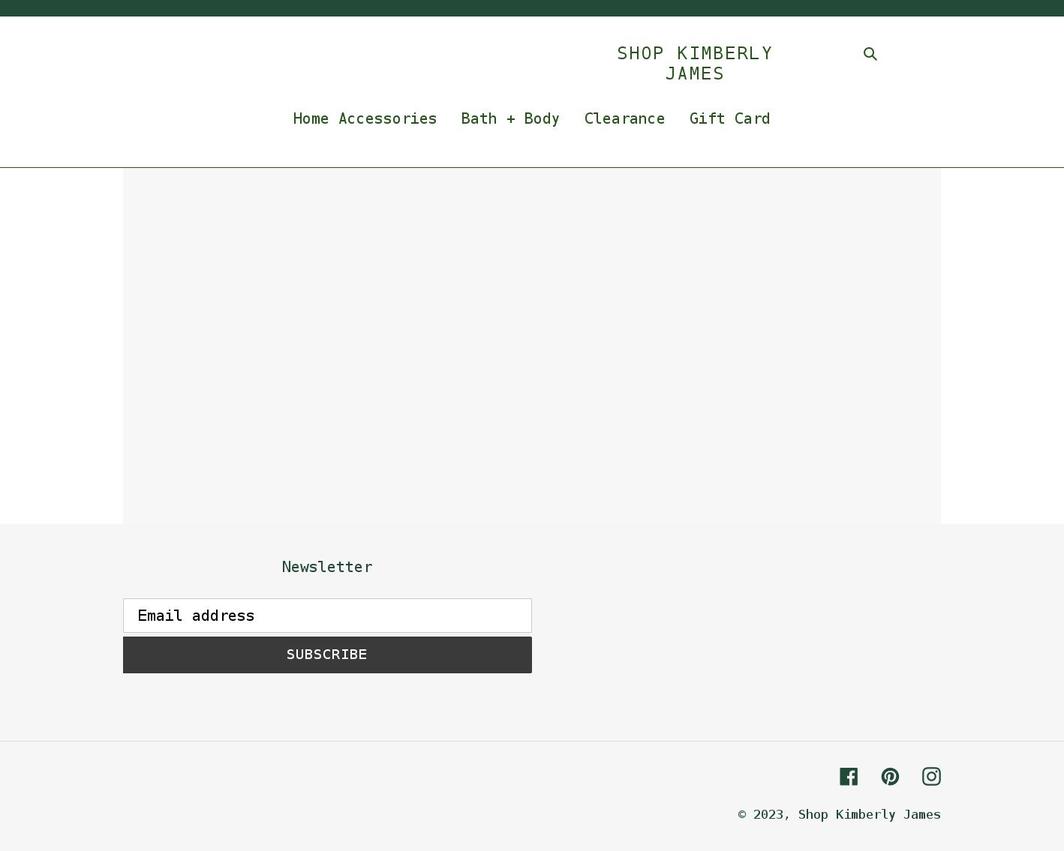
Task: Click the Subscribe button
Action: coord(327,655)
